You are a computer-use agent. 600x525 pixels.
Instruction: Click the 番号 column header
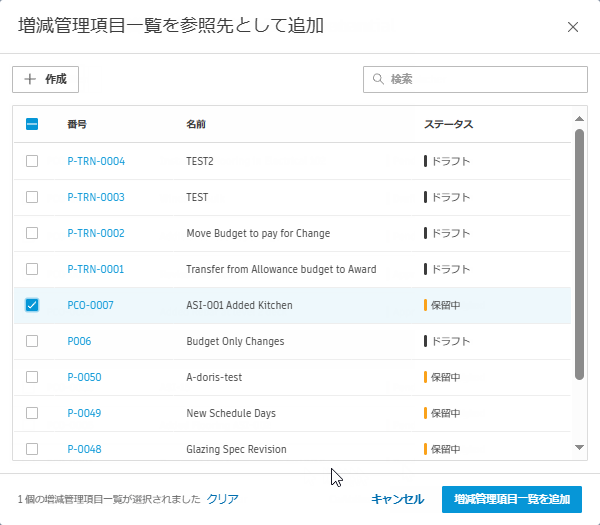(x=77, y=124)
